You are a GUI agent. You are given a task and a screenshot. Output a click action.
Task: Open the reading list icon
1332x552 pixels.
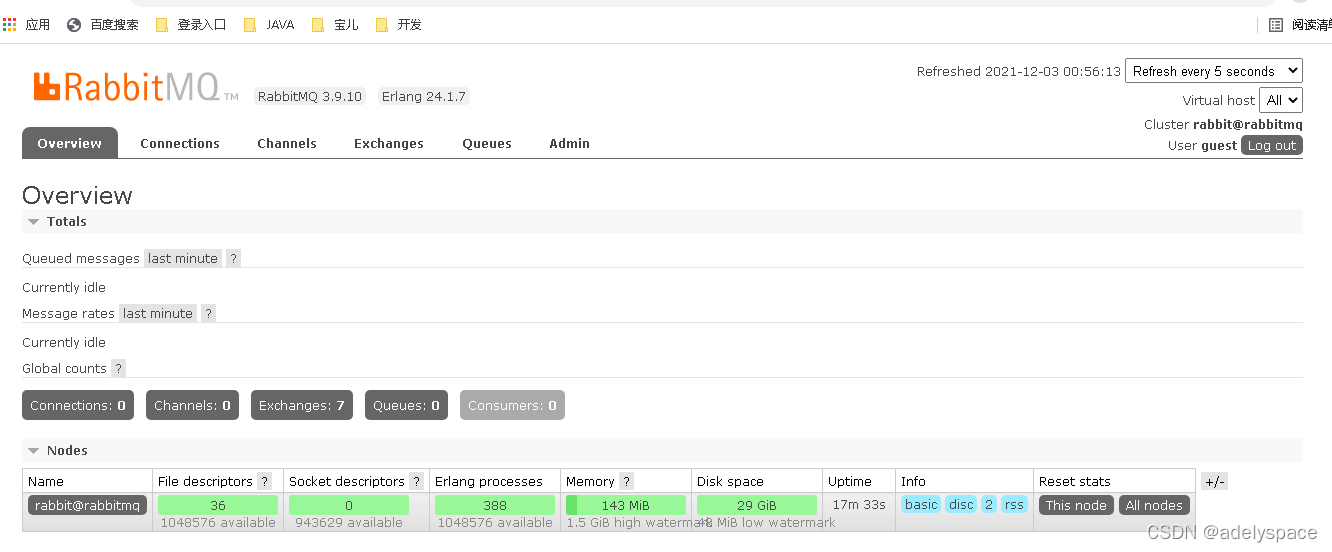point(1276,25)
